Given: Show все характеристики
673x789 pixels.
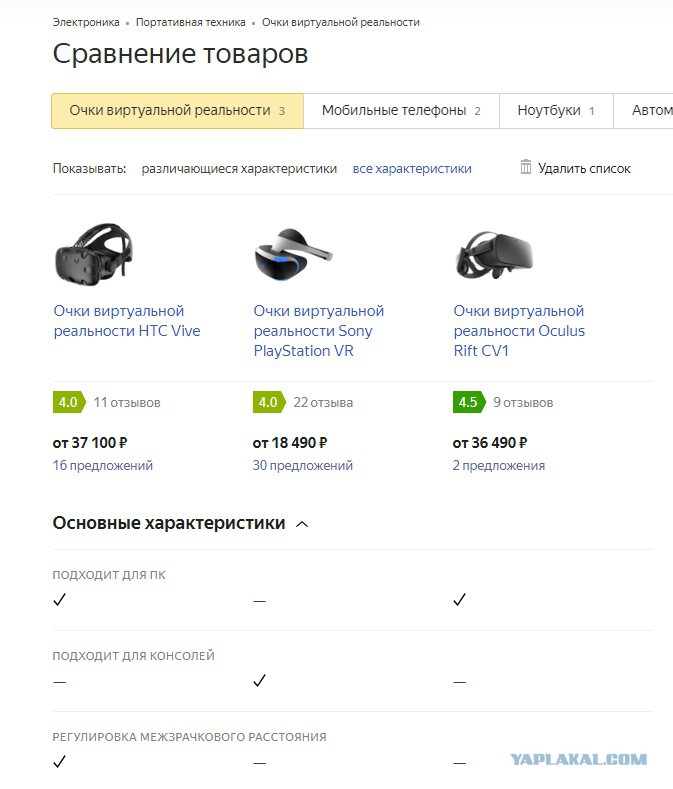Looking at the screenshot, I should point(412,169).
